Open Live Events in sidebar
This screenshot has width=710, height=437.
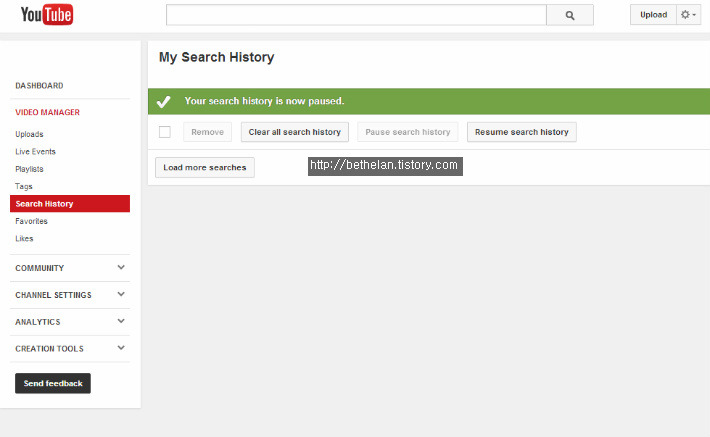pyautogui.click(x=35, y=151)
